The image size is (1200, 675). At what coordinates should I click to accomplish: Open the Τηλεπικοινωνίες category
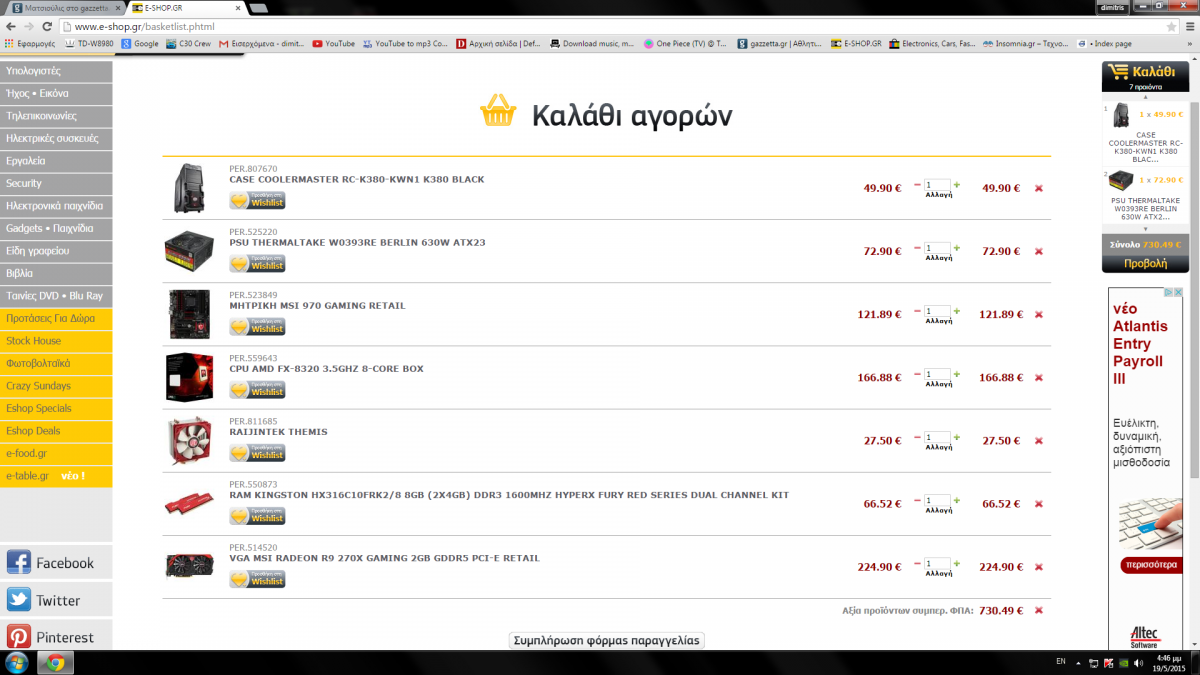point(56,116)
